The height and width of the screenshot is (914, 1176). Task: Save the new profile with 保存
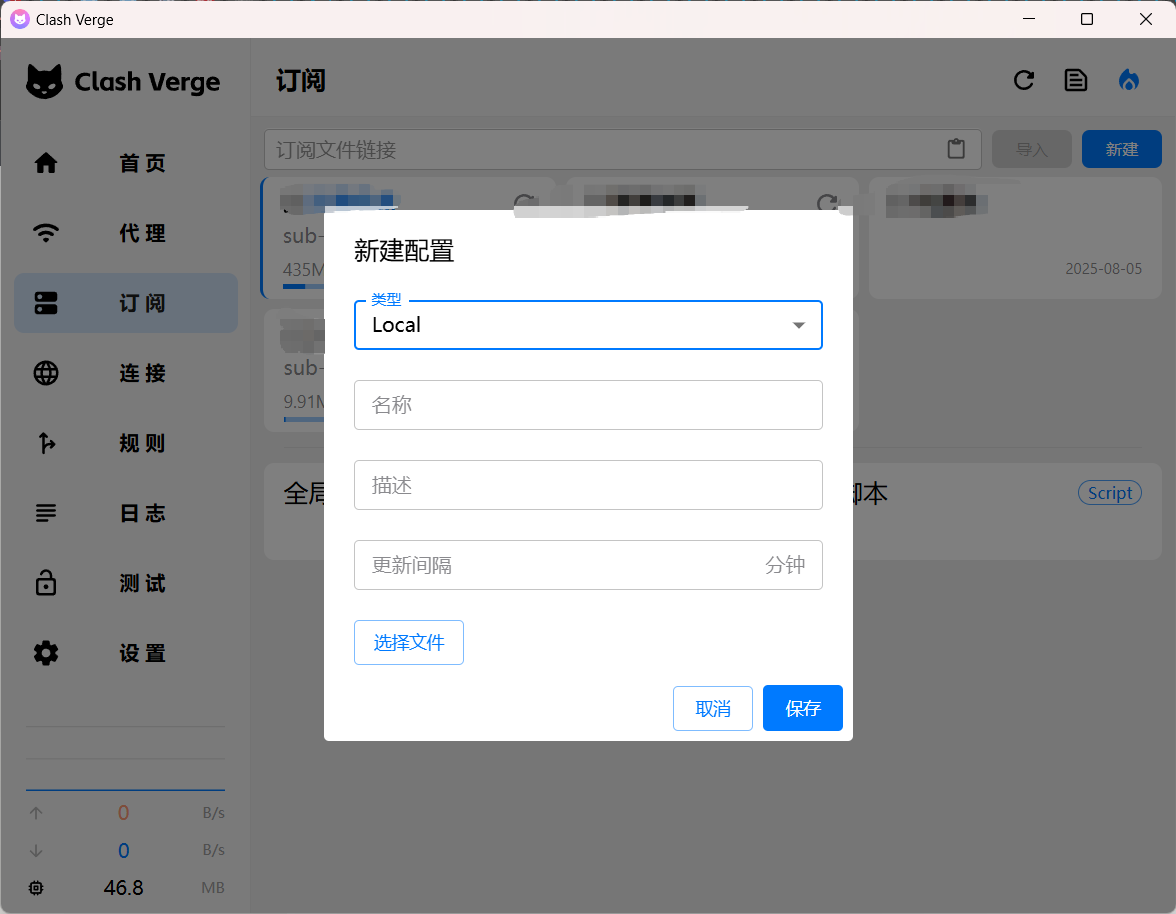tap(803, 708)
